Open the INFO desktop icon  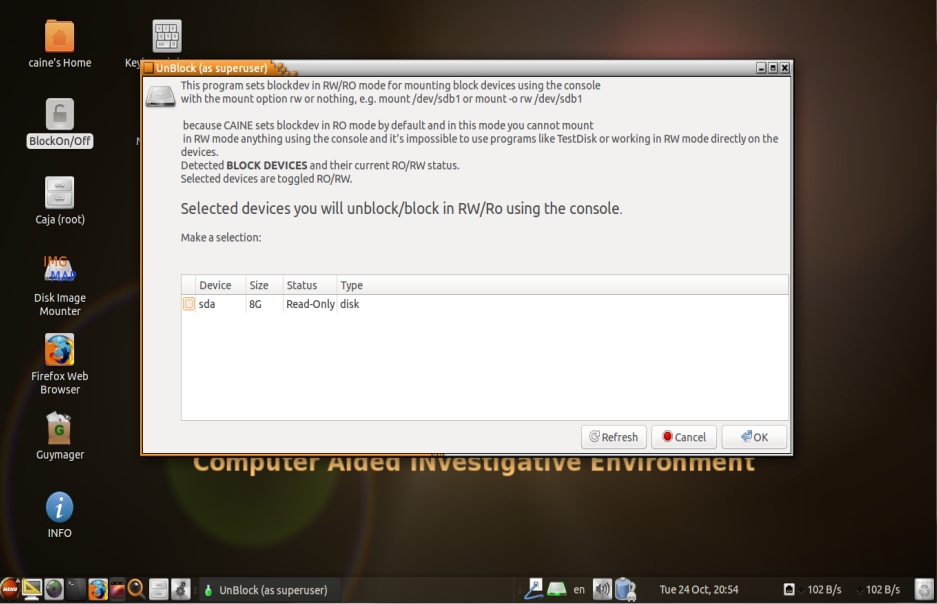[59, 507]
